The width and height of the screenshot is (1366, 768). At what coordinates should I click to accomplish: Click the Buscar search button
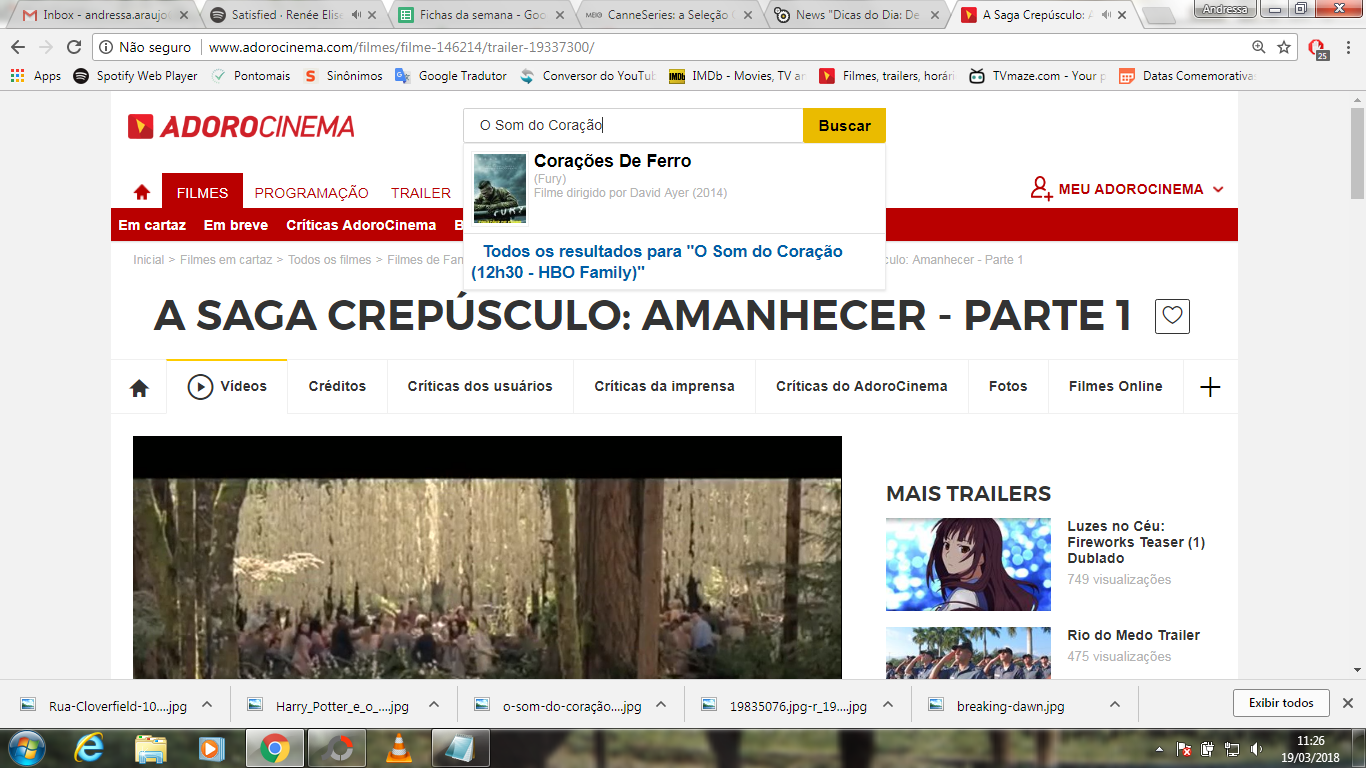point(844,126)
